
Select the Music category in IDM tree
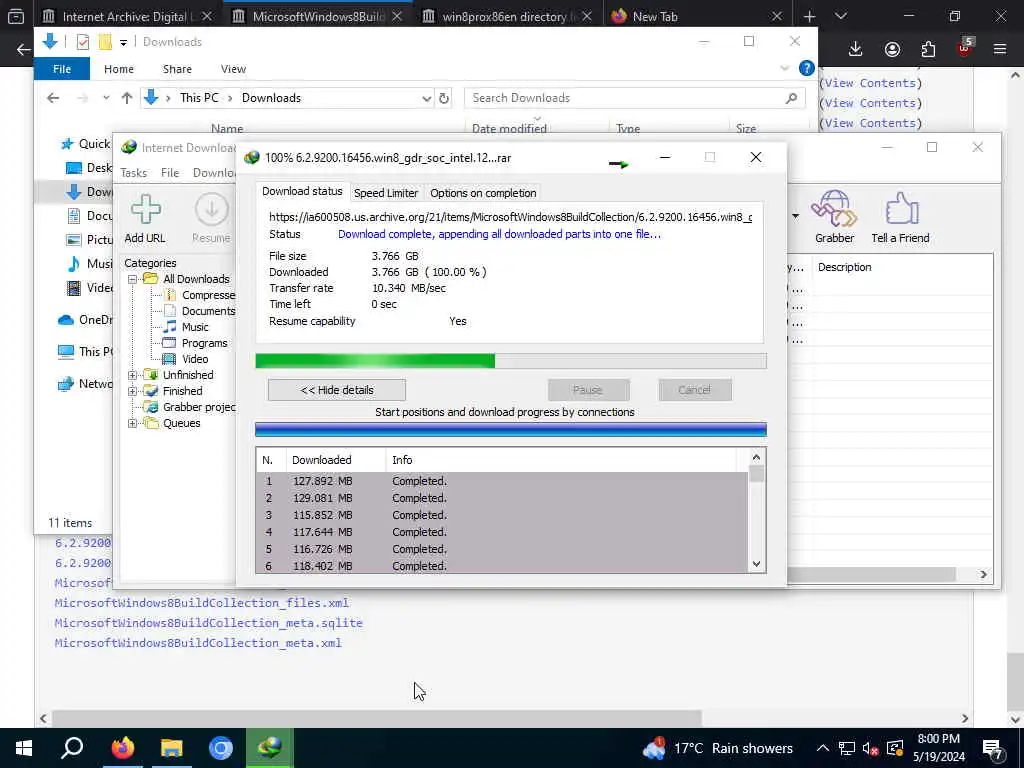pos(195,327)
